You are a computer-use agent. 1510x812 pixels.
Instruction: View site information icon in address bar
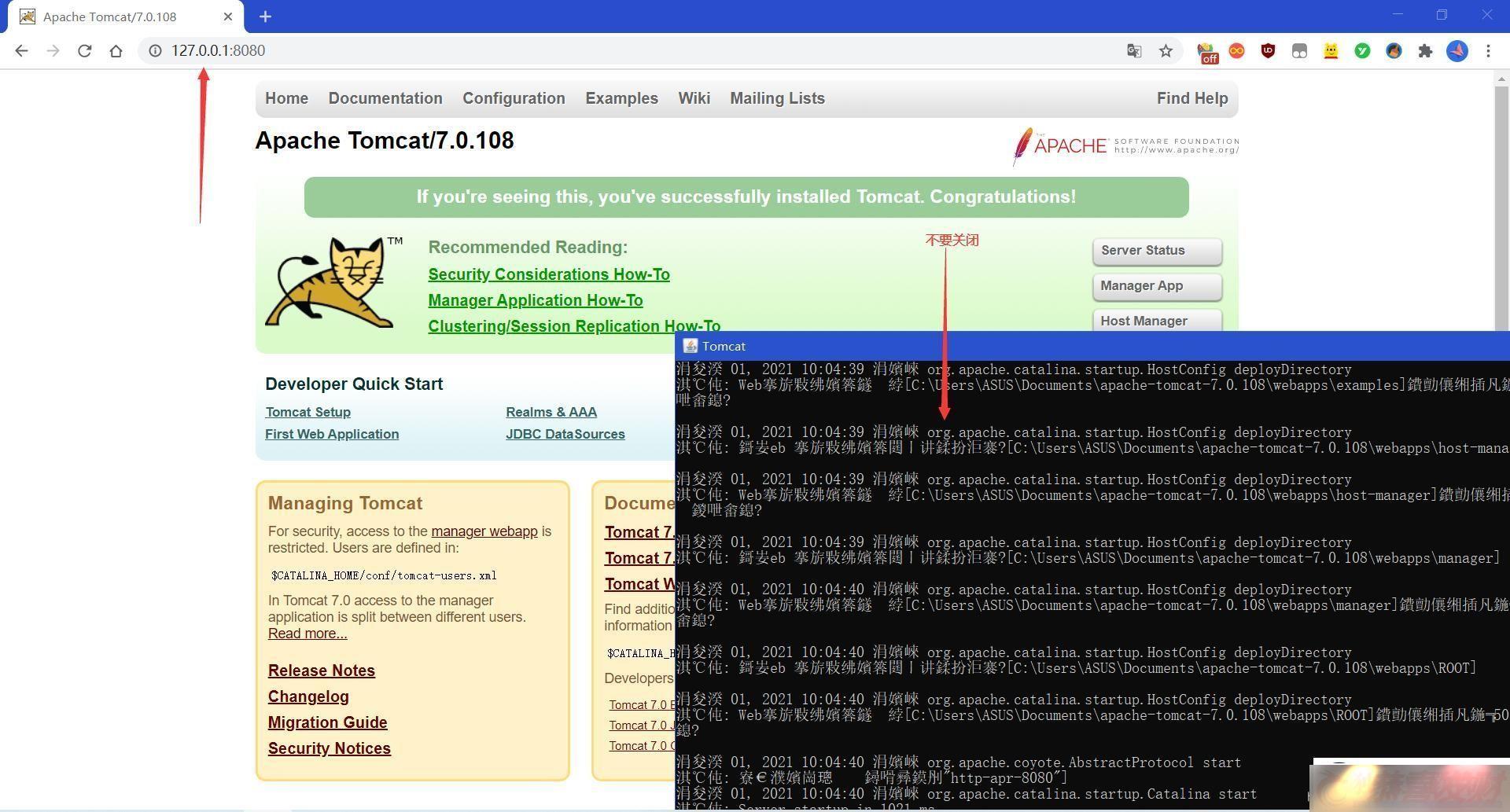155,50
